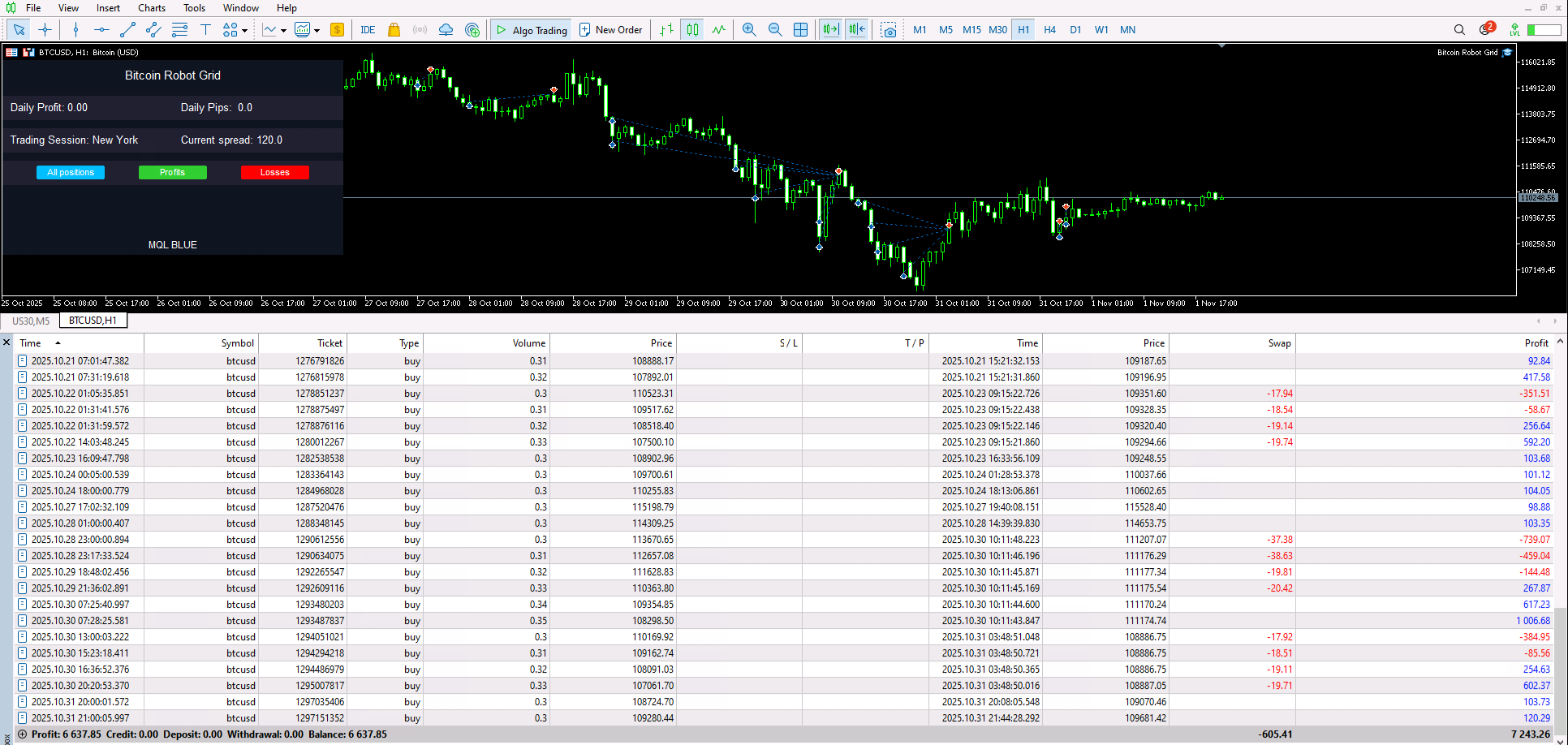Open the Charts menu
Image resolution: width=1568 pixels, height=745 pixels.
152,8
